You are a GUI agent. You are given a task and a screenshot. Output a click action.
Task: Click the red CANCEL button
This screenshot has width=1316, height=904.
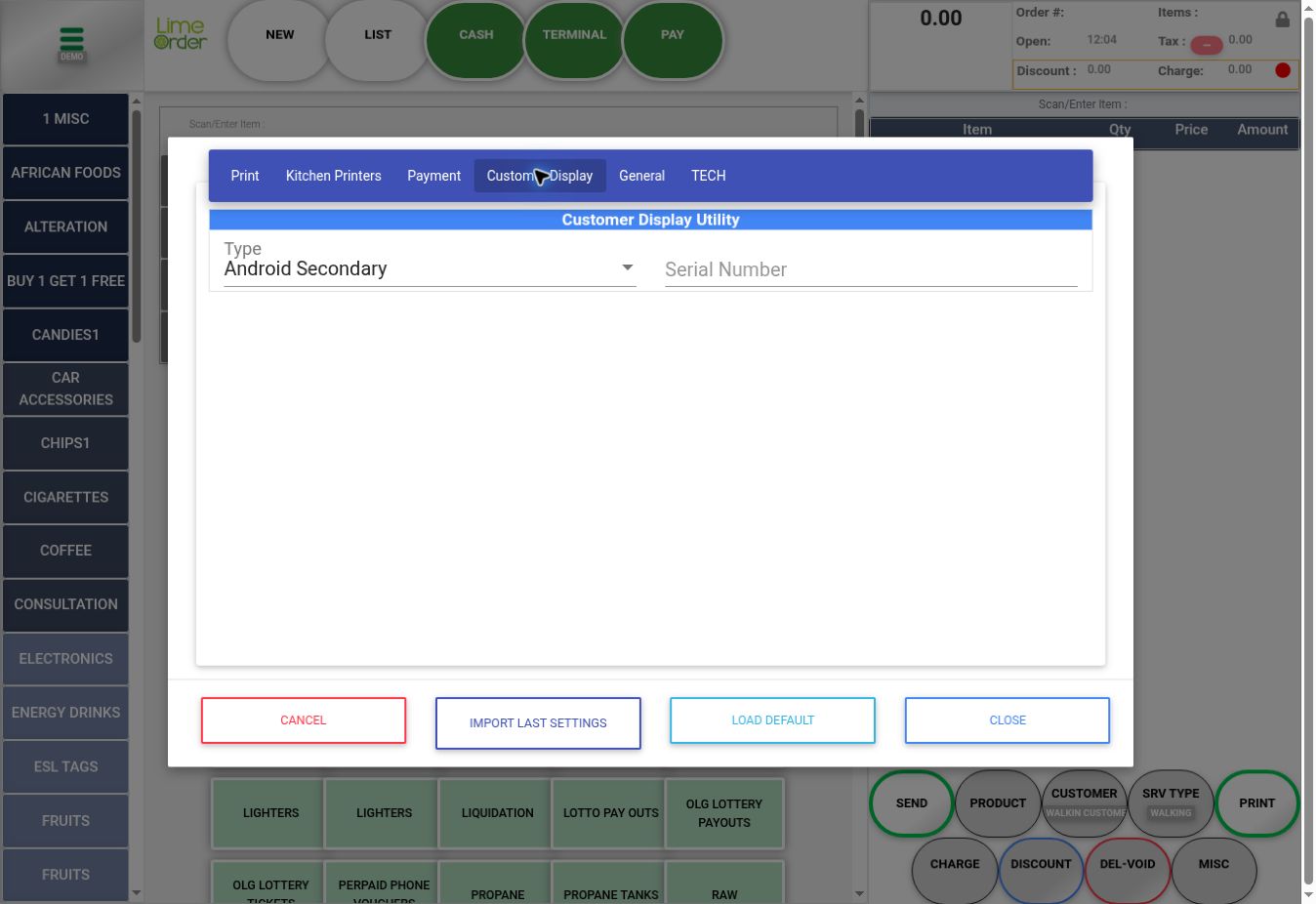304,720
